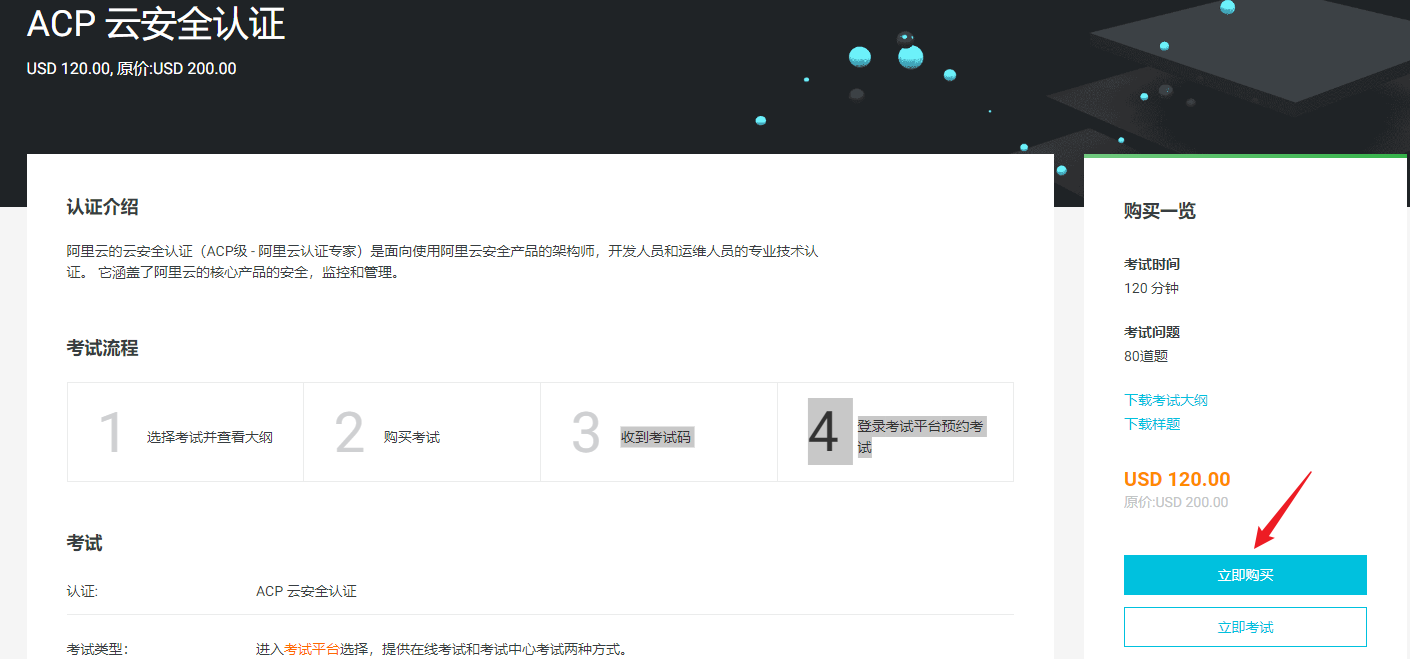The image size is (1410, 659).
Task: Select step 4 登录考试平台预约考试
Action: coord(895,431)
